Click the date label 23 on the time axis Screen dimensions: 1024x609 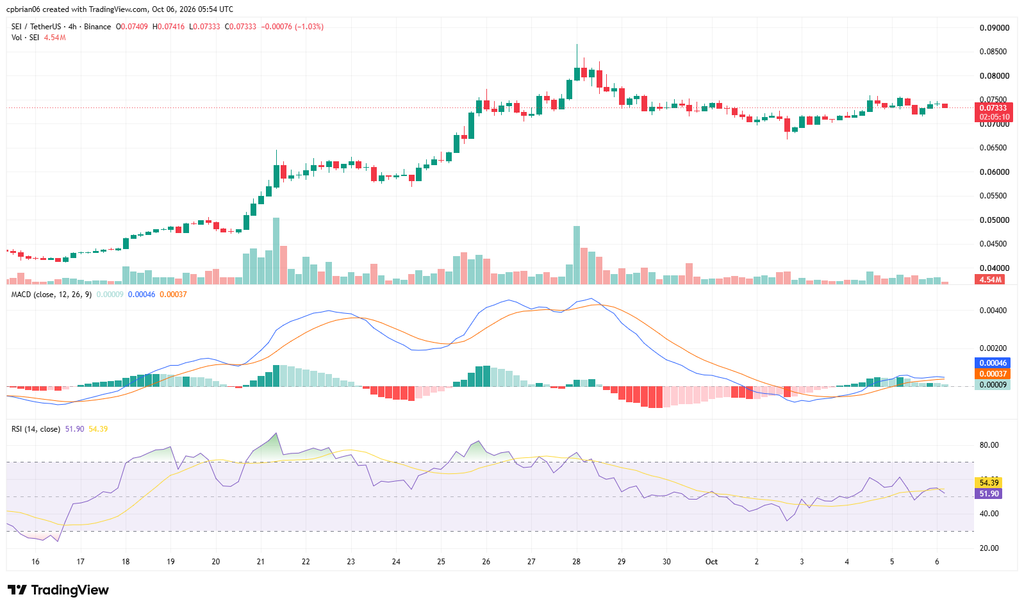point(351,562)
